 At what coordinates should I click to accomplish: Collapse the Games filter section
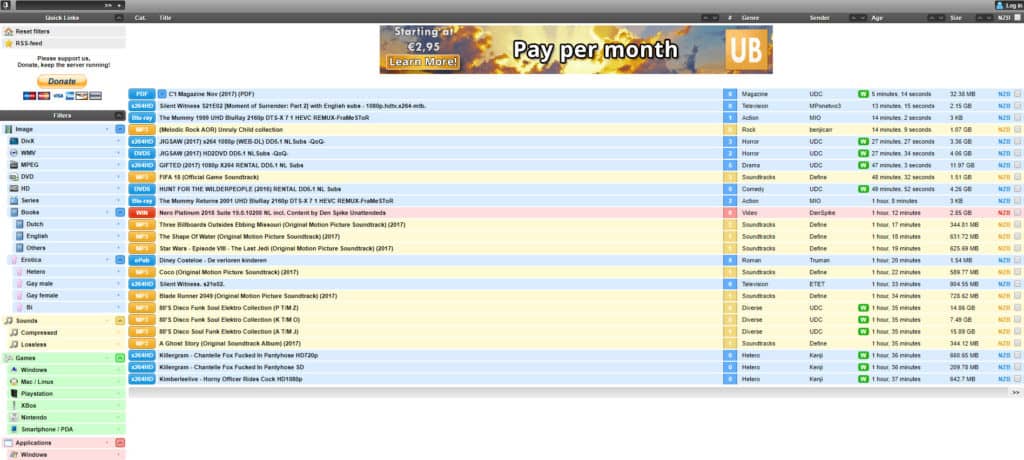(x=119, y=357)
